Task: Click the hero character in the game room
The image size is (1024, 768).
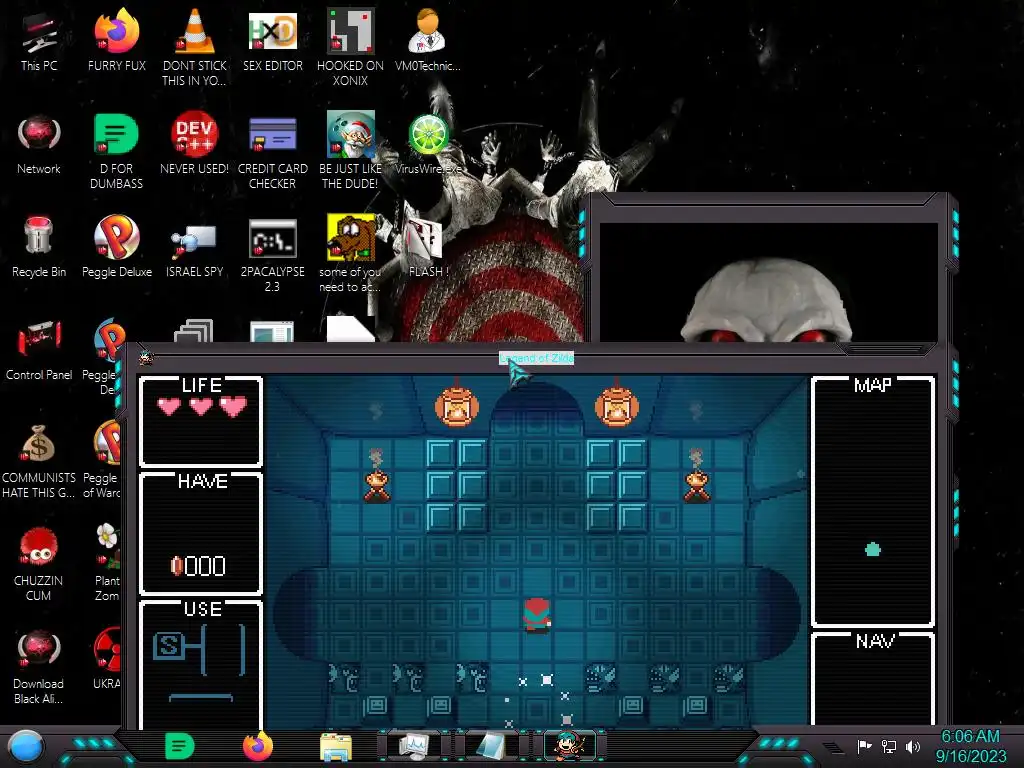Action: pyautogui.click(x=537, y=615)
